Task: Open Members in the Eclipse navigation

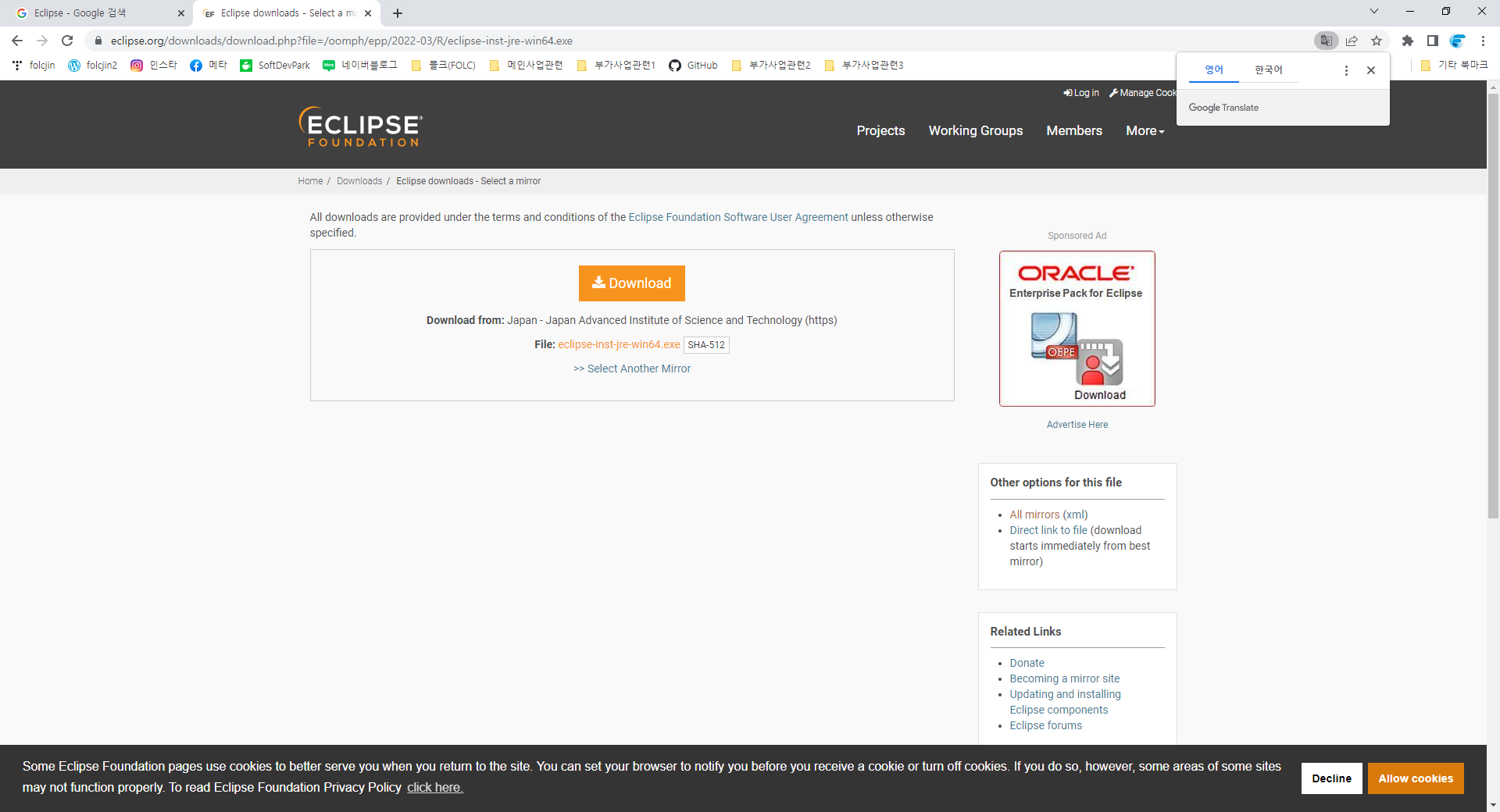Action: click(x=1074, y=131)
